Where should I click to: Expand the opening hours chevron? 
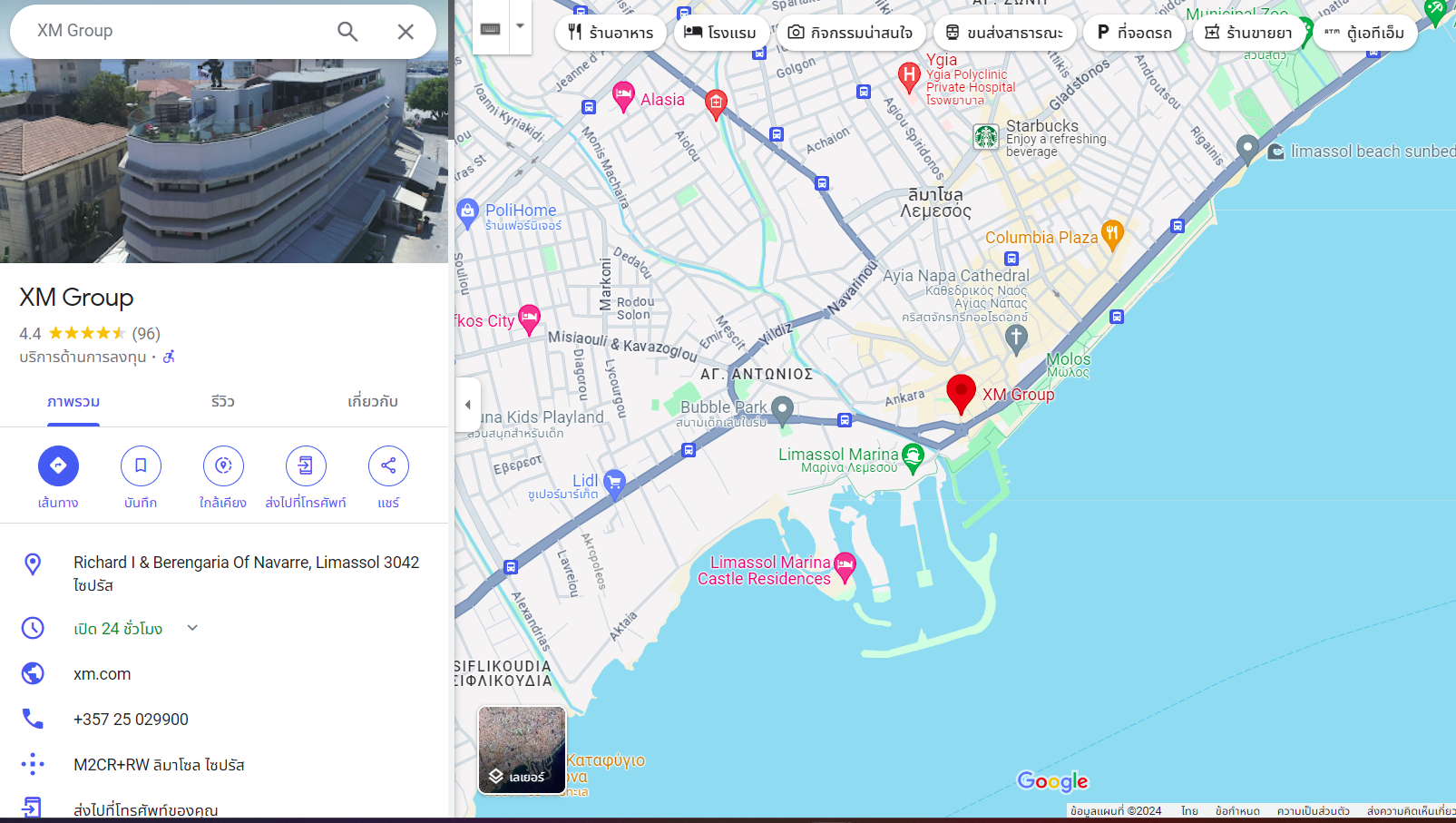tap(192, 628)
